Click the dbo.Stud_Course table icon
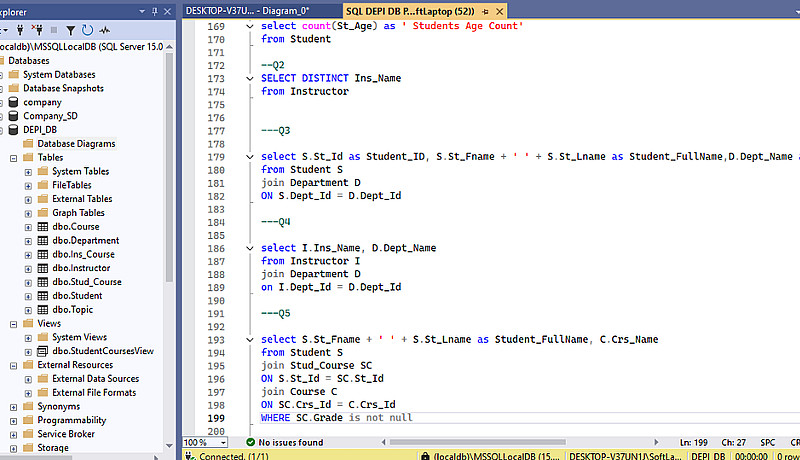Viewport: 800px width, 460px height. point(43,282)
